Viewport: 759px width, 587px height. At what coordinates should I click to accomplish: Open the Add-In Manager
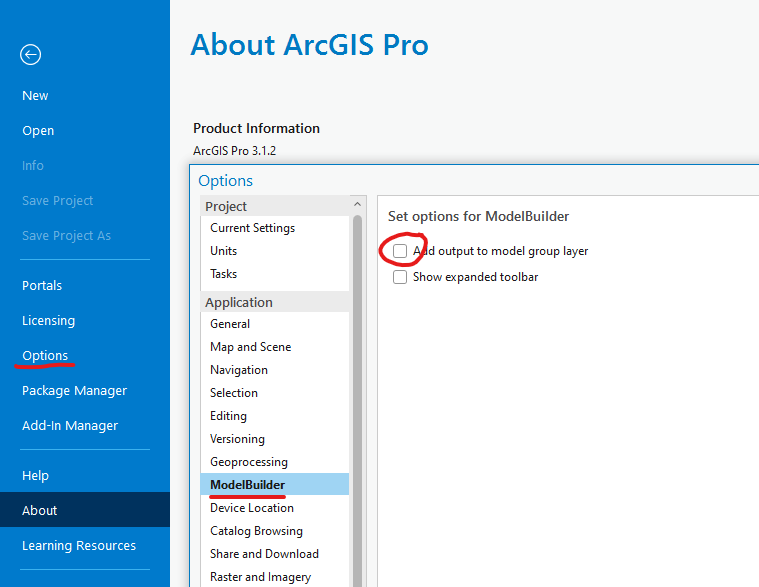click(x=70, y=425)
